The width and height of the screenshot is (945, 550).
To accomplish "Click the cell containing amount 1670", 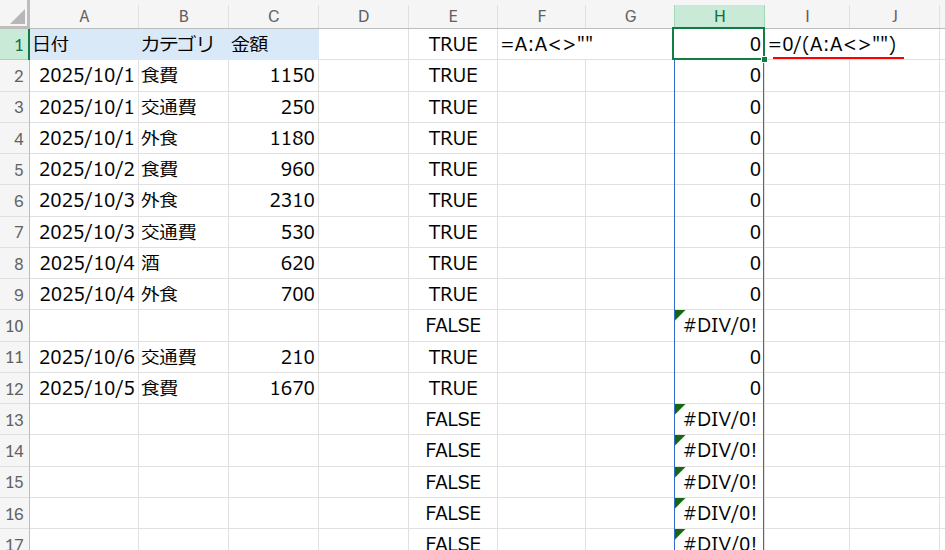I will tap(273, 388).
